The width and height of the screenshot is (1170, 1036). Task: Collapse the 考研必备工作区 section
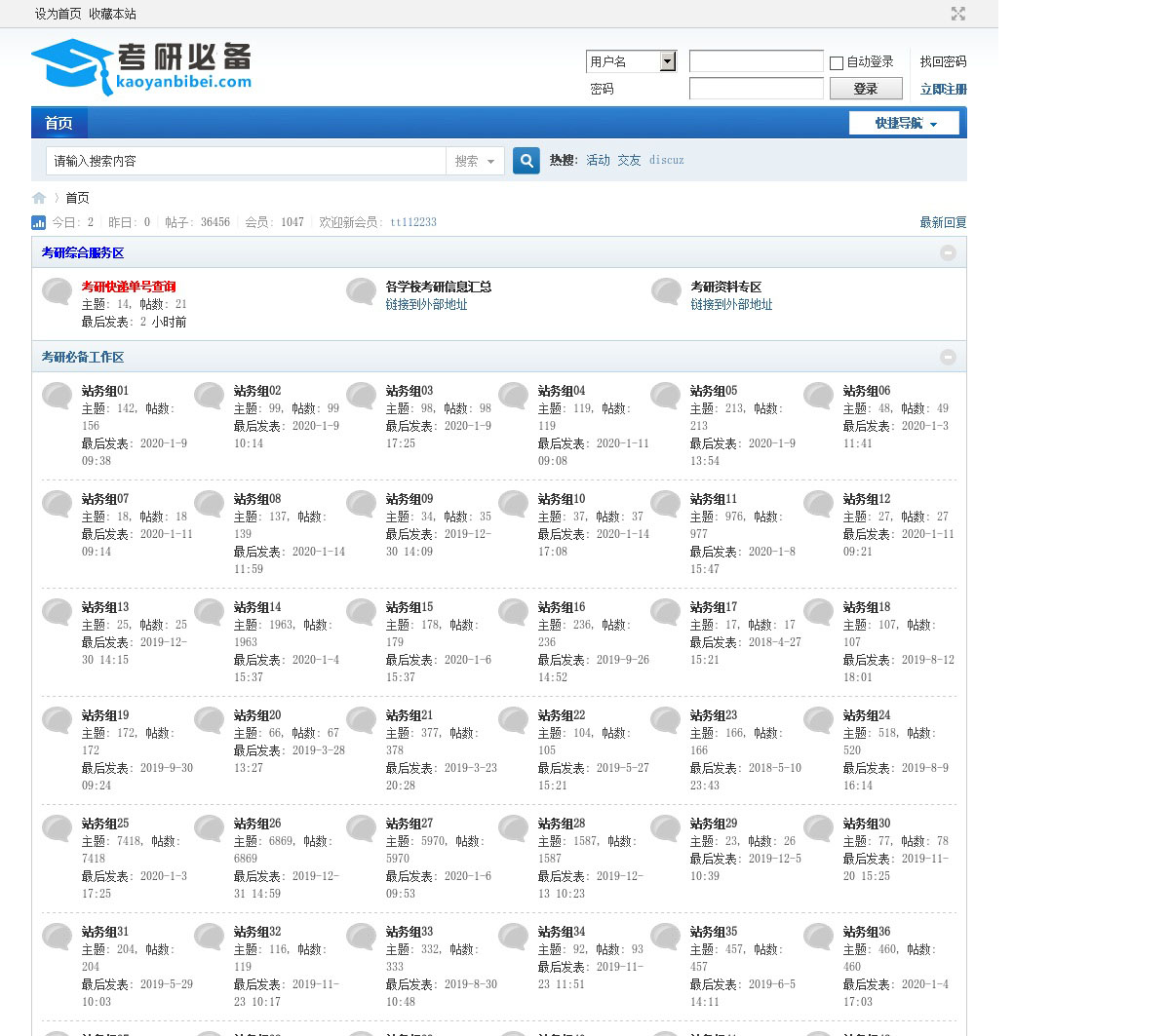948,358
